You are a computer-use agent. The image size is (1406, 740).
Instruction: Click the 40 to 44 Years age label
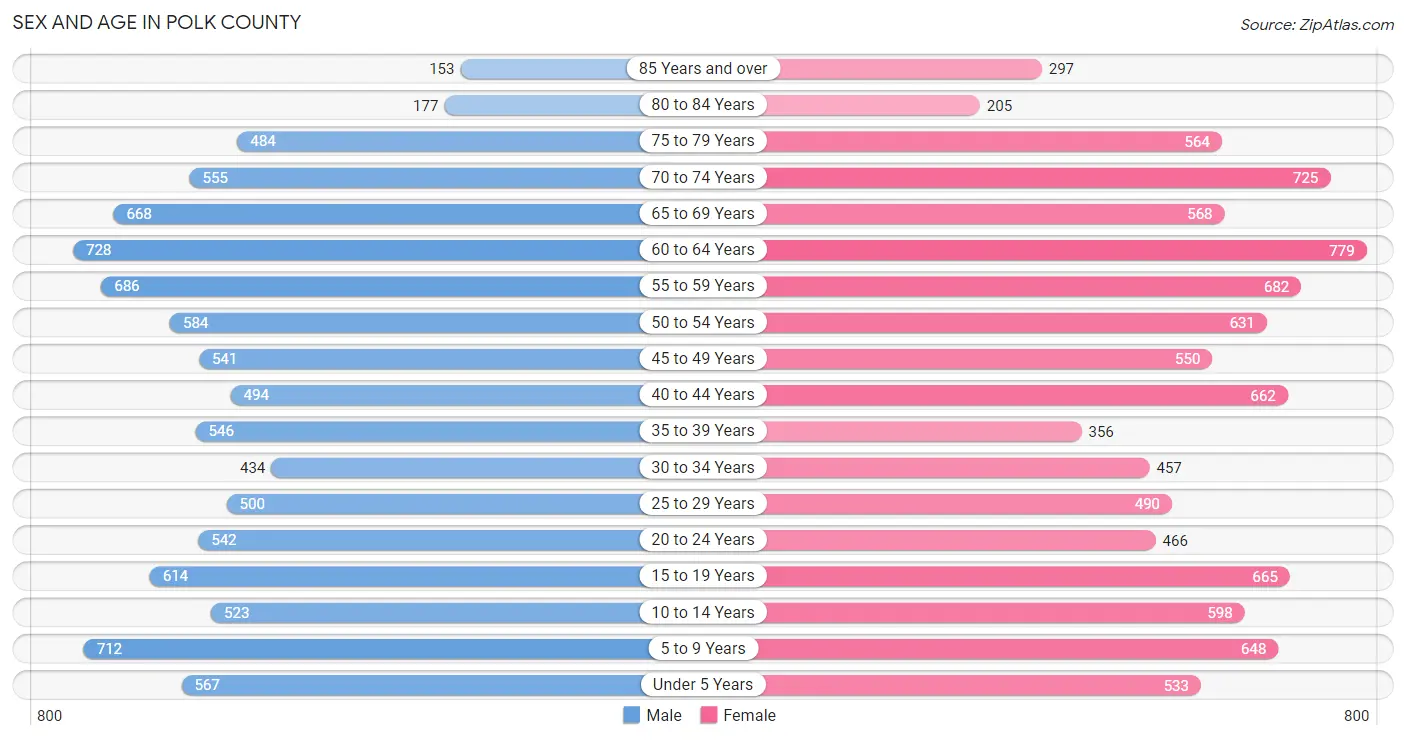coord(703,395)
